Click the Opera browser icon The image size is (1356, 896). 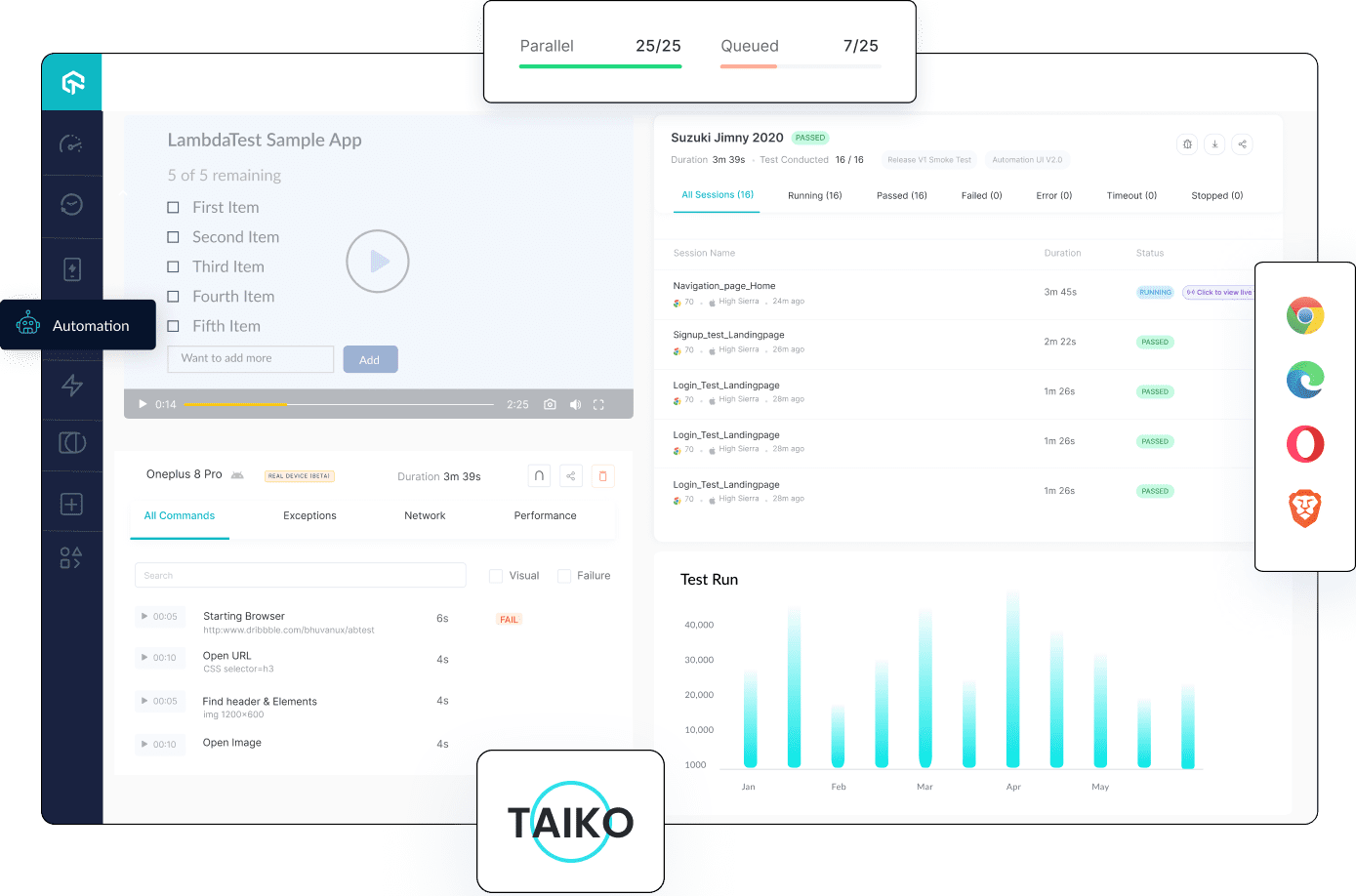1305,444
